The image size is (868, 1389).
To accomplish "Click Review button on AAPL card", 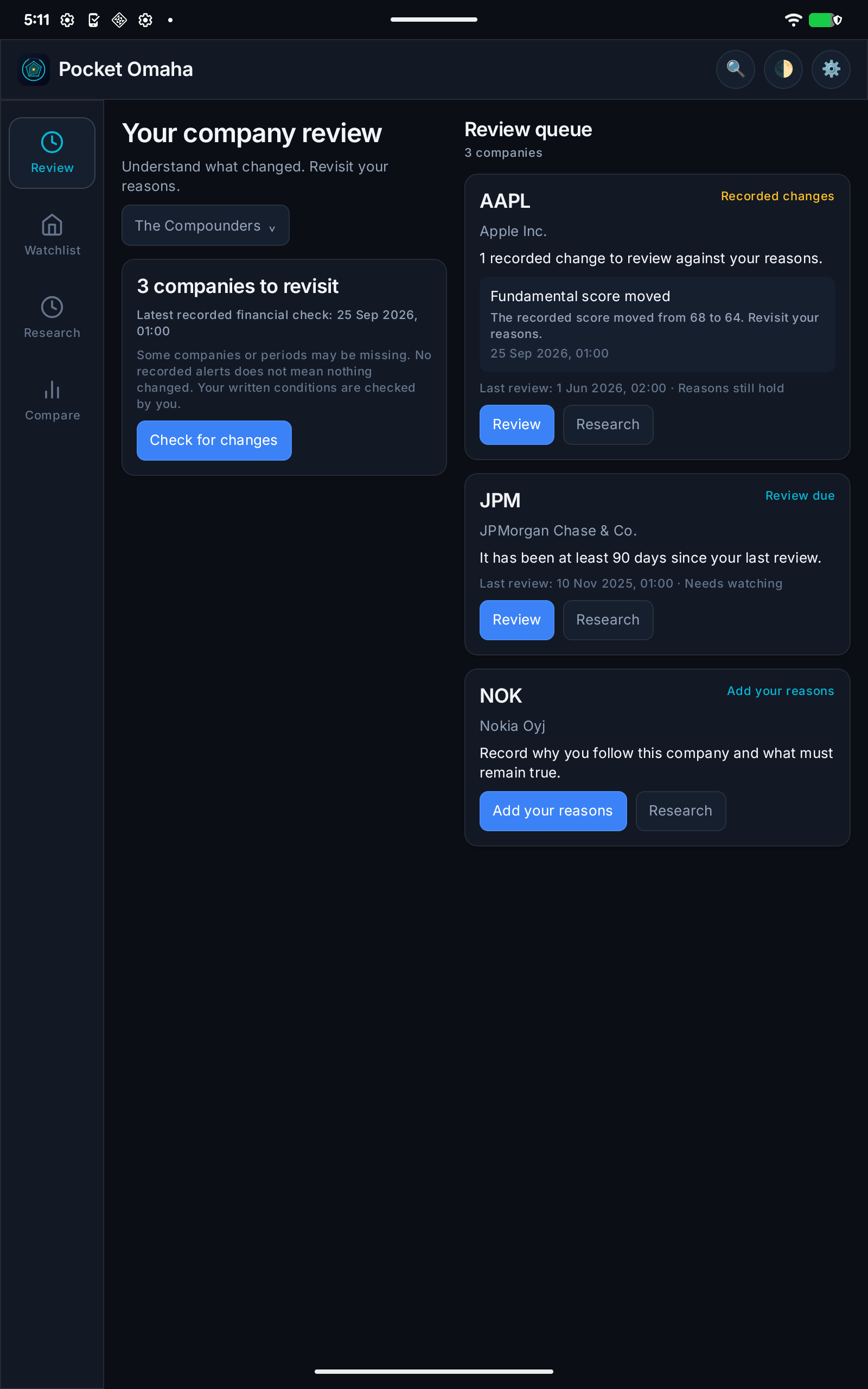I will tap(516, 425).
